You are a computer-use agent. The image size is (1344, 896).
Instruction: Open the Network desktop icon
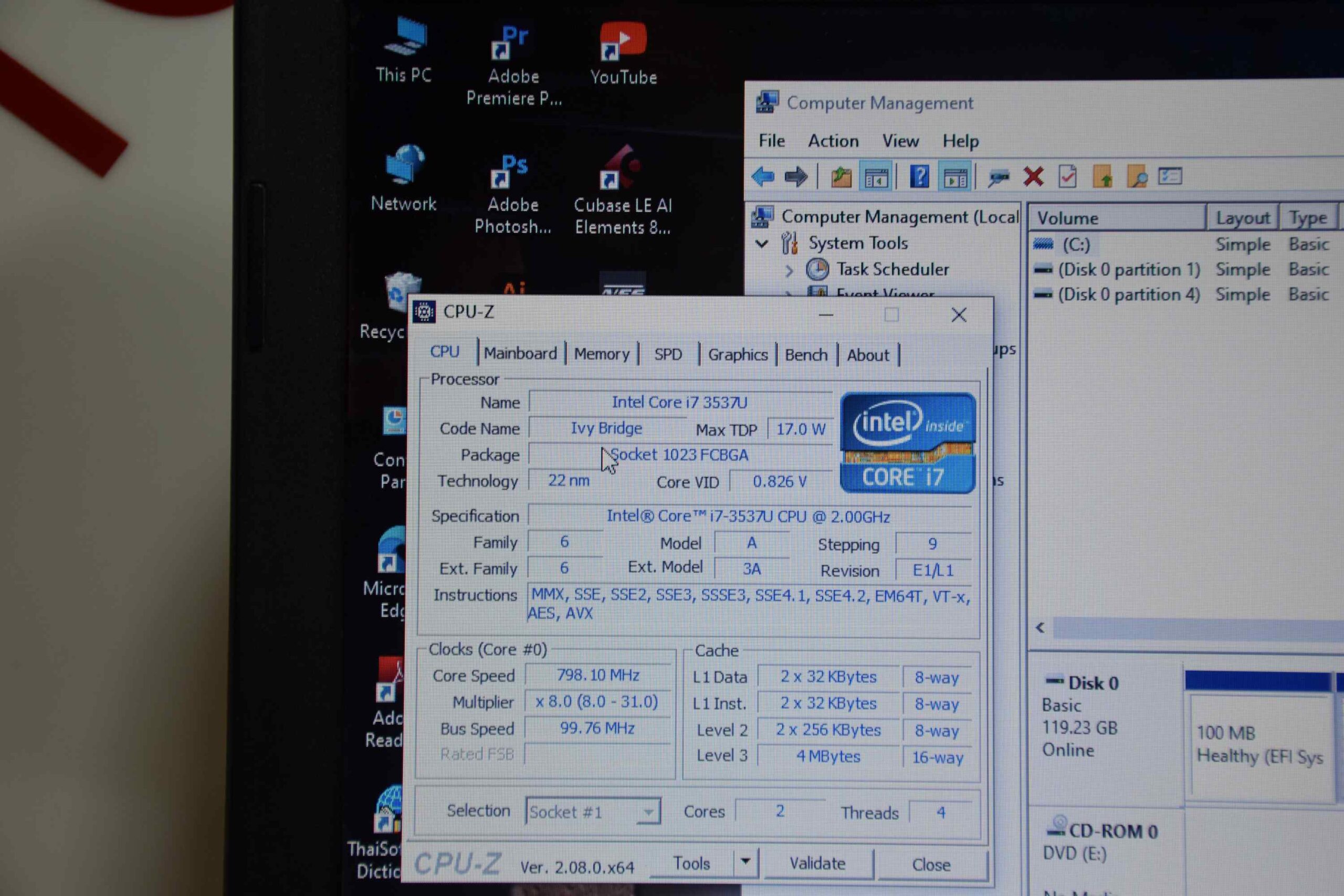coord(404,178)
